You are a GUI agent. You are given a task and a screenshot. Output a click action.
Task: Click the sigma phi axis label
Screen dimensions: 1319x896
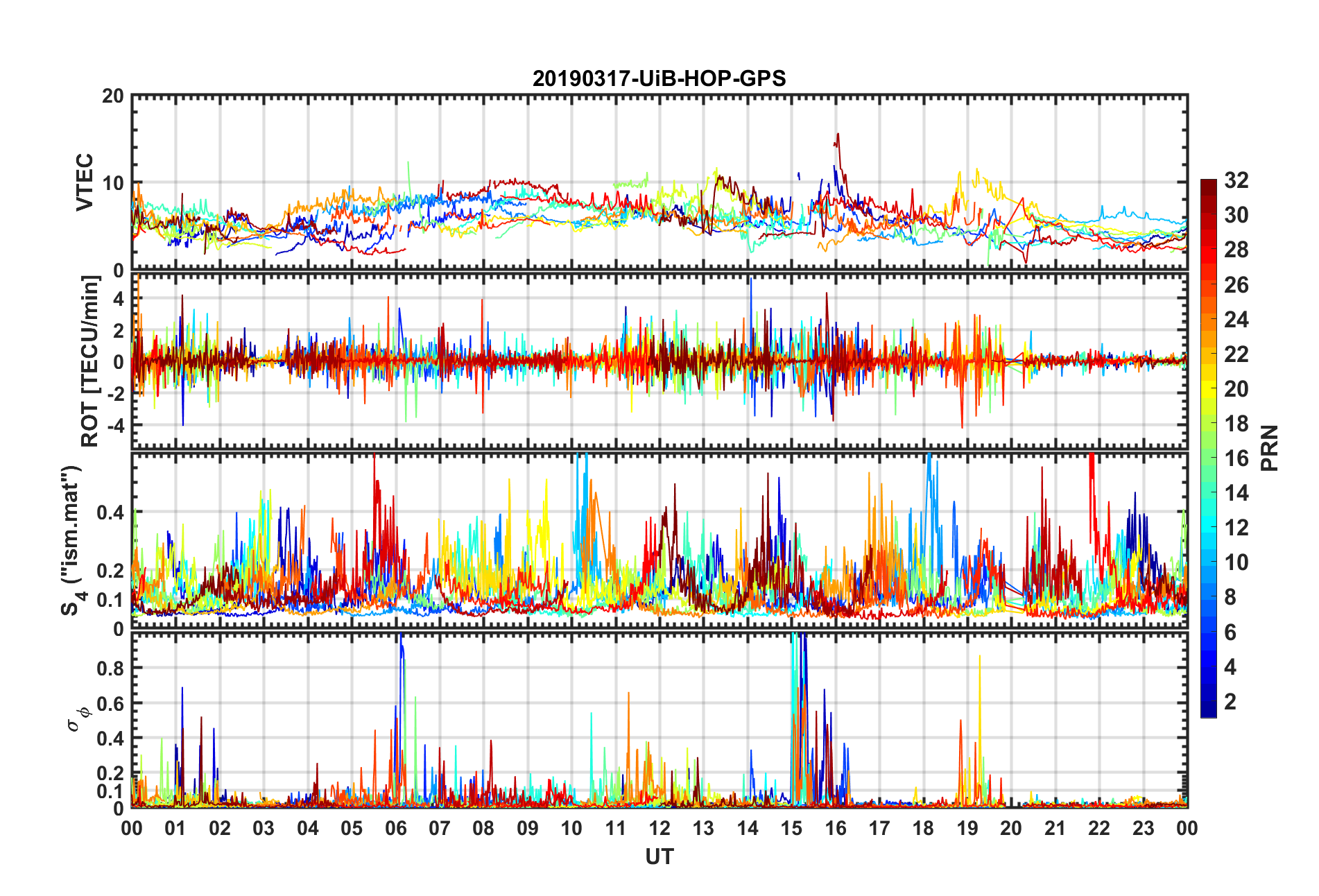coord(78,719)
